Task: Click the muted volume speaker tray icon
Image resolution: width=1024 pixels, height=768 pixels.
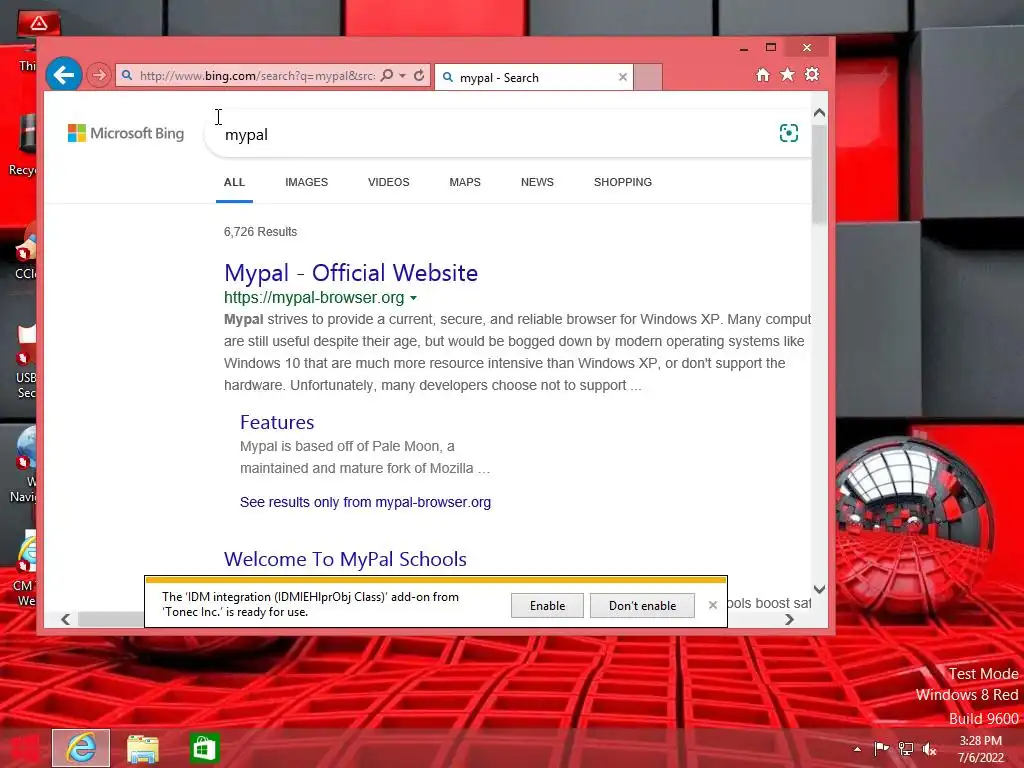Action: click(x=929, y=749)
